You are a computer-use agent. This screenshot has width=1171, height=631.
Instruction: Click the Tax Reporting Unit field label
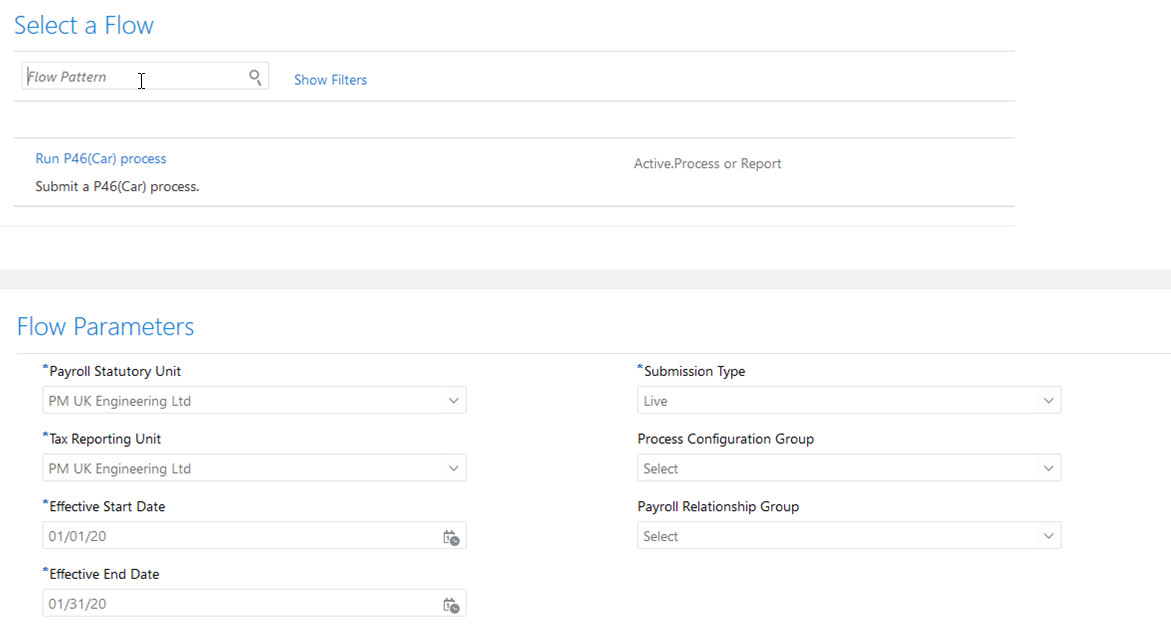(x=105, y=440)
